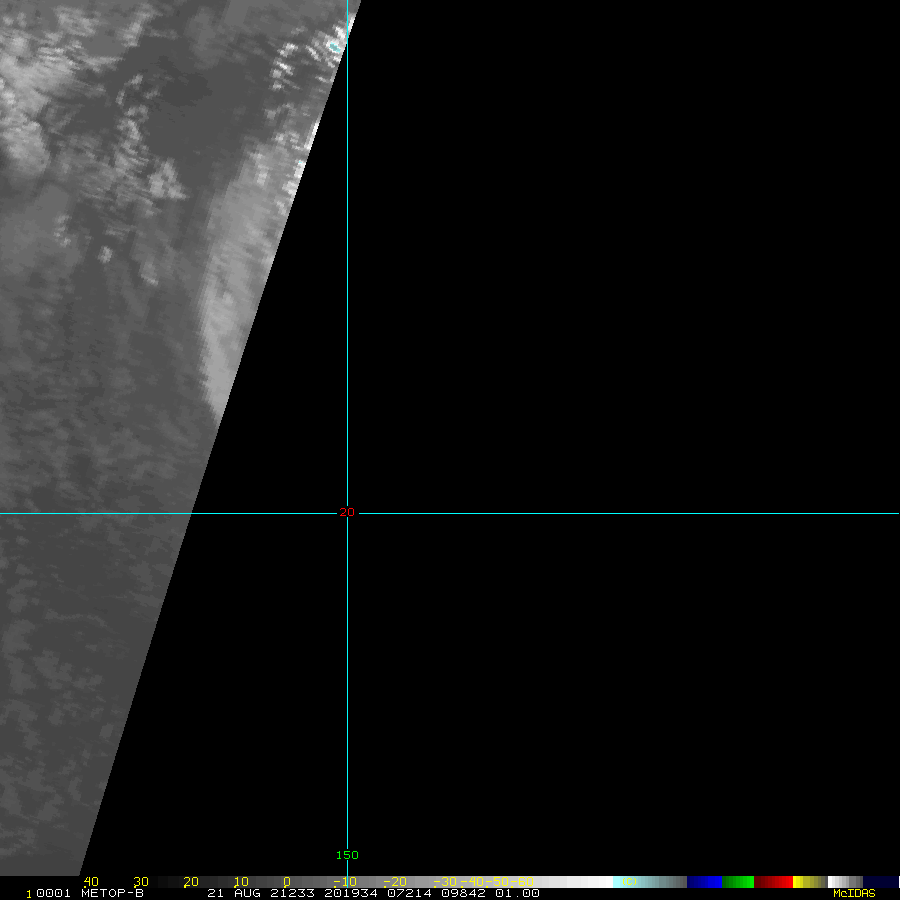Click the 20 temperature mark on the color scale

(x=191, y=882)
